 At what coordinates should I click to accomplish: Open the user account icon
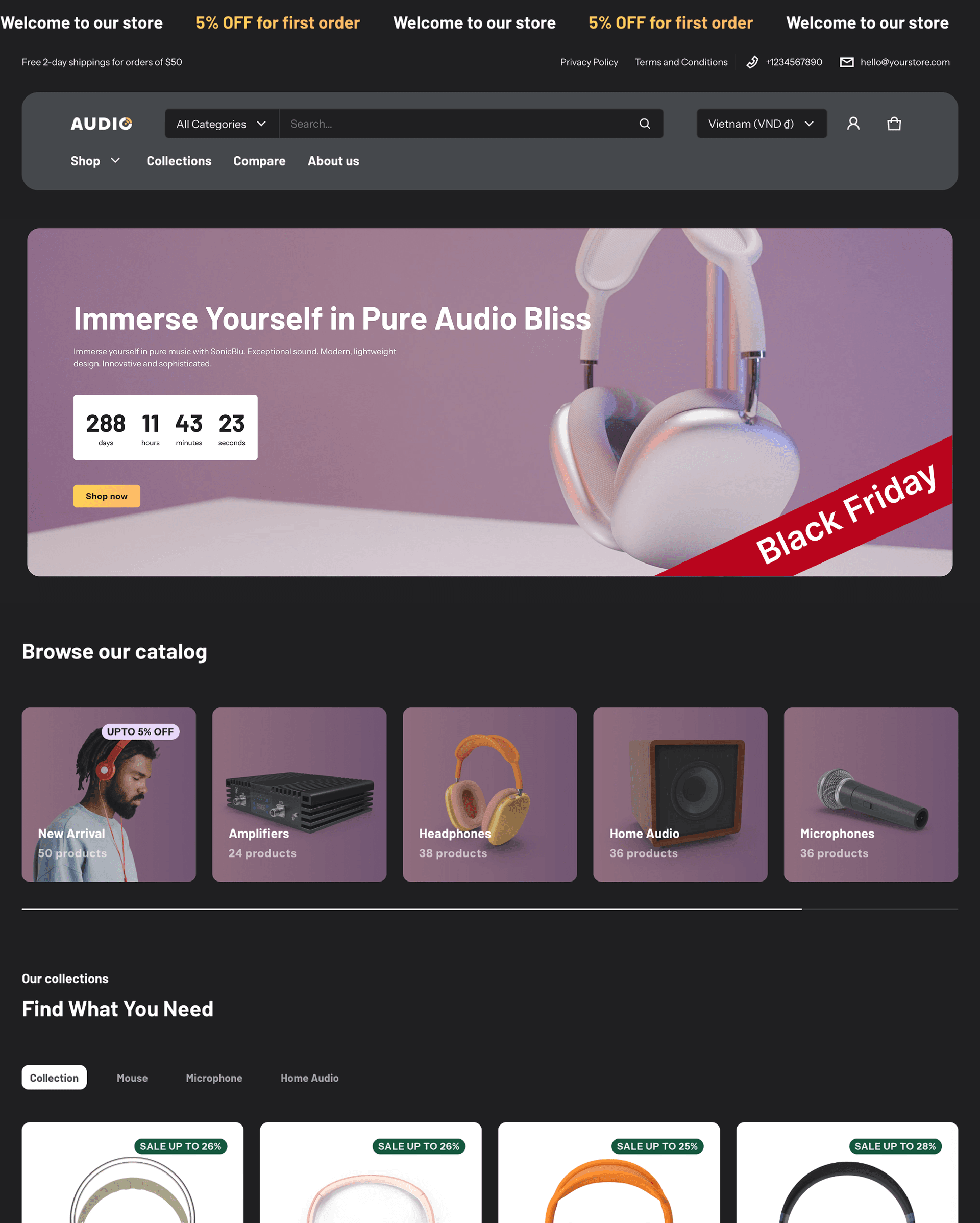[x=853, y=124]
